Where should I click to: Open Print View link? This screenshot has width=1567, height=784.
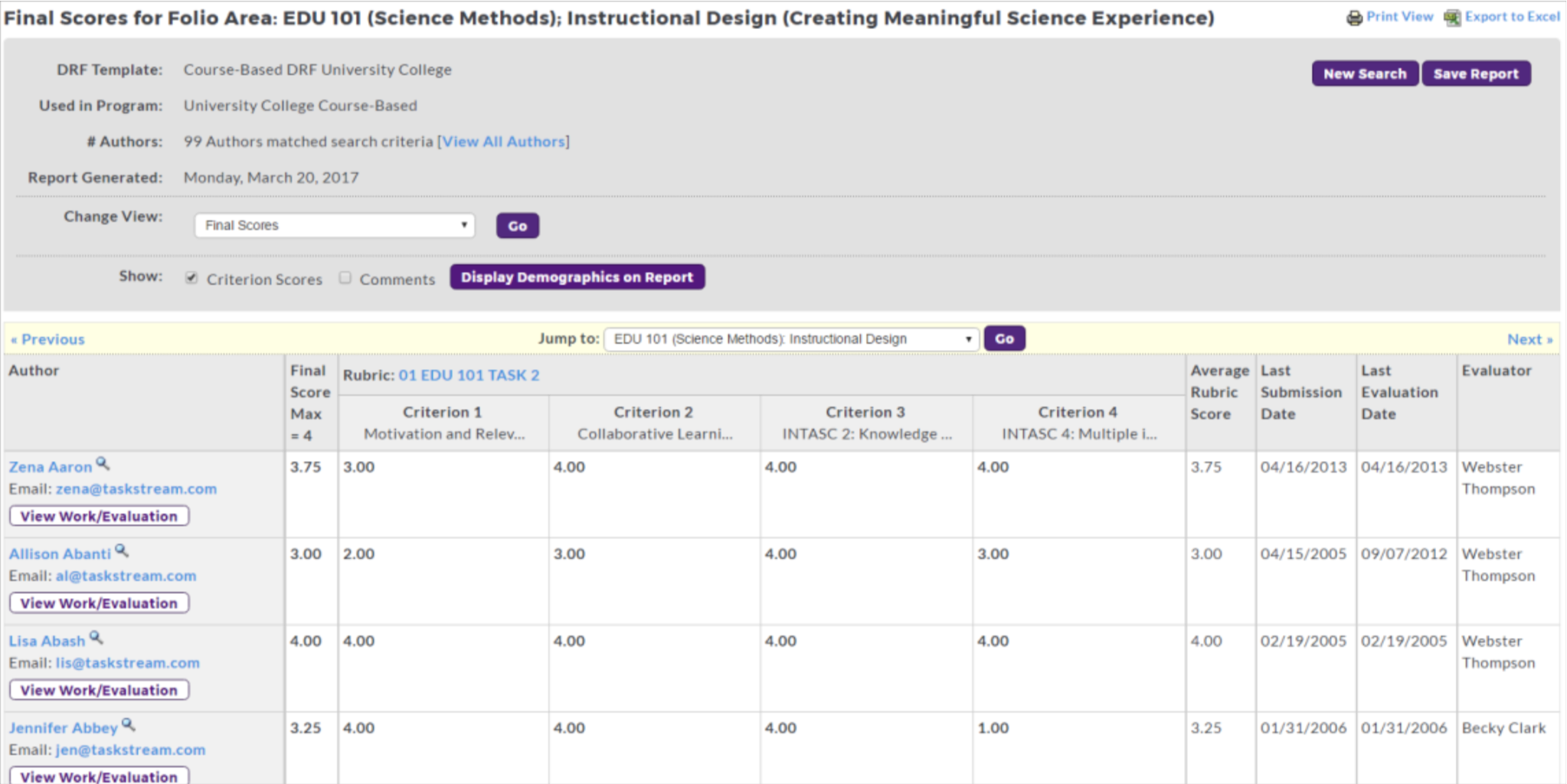tap(1399, 16)
